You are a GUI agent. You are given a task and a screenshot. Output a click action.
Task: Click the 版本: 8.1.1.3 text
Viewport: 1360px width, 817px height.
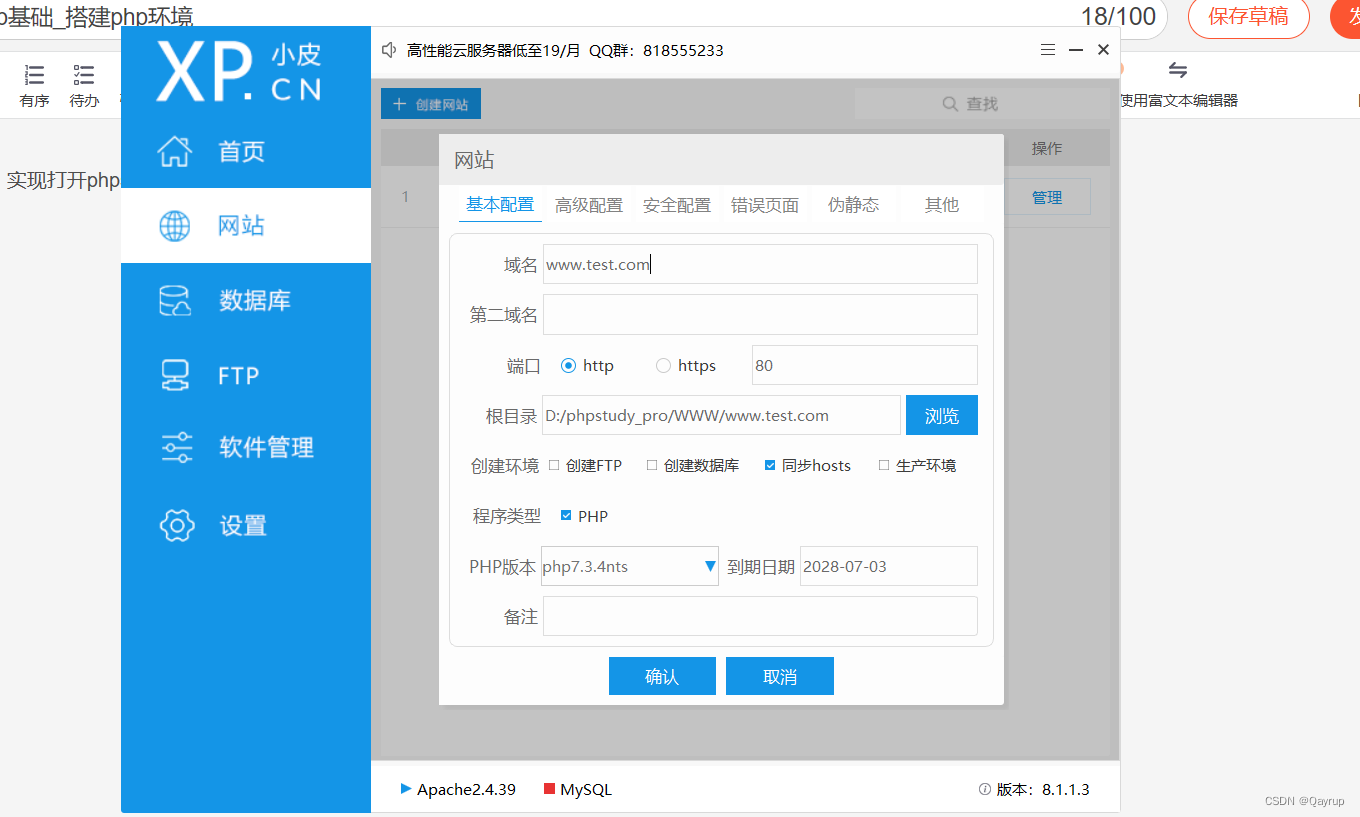(x=1043, y=789)
